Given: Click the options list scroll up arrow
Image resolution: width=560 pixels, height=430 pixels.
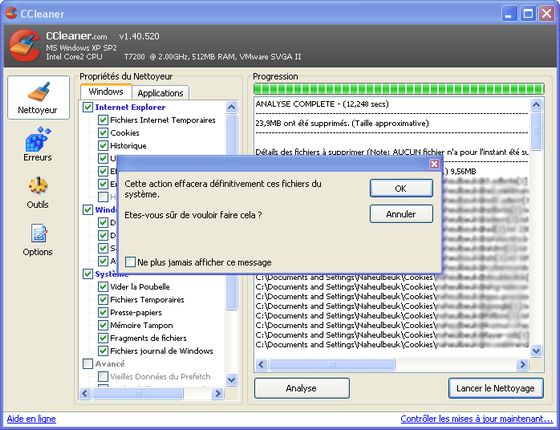Looking at the screenshot, I should (231, 107).
